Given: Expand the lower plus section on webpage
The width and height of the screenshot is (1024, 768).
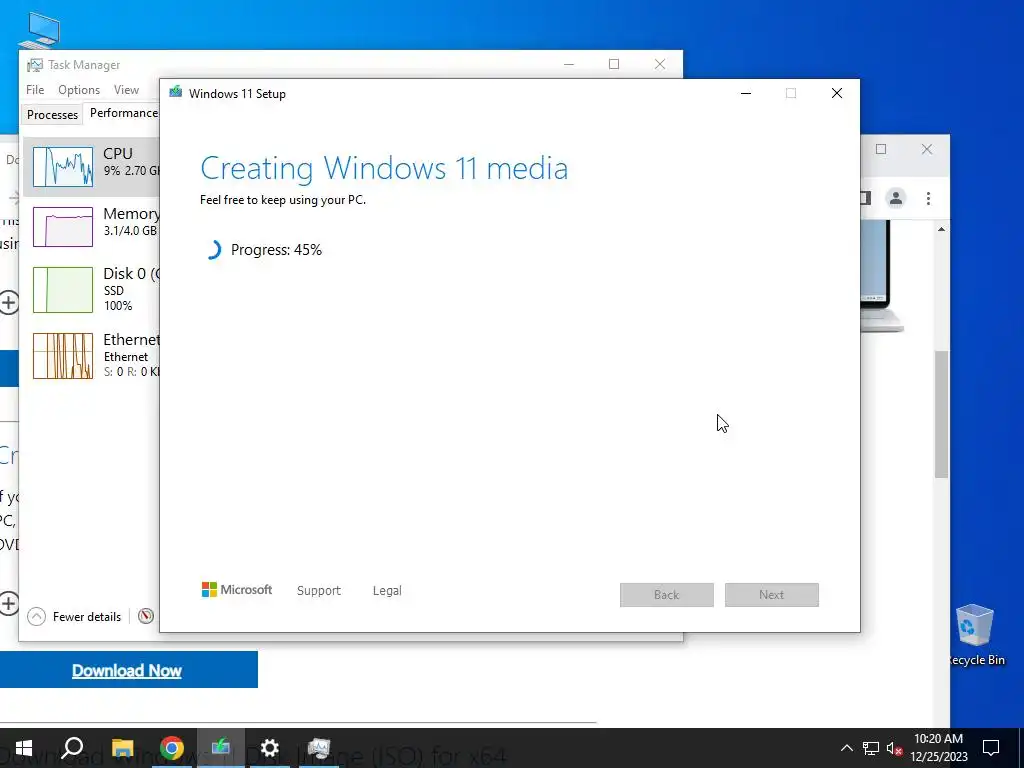Looking at the screenshot, I should (8, 603).
